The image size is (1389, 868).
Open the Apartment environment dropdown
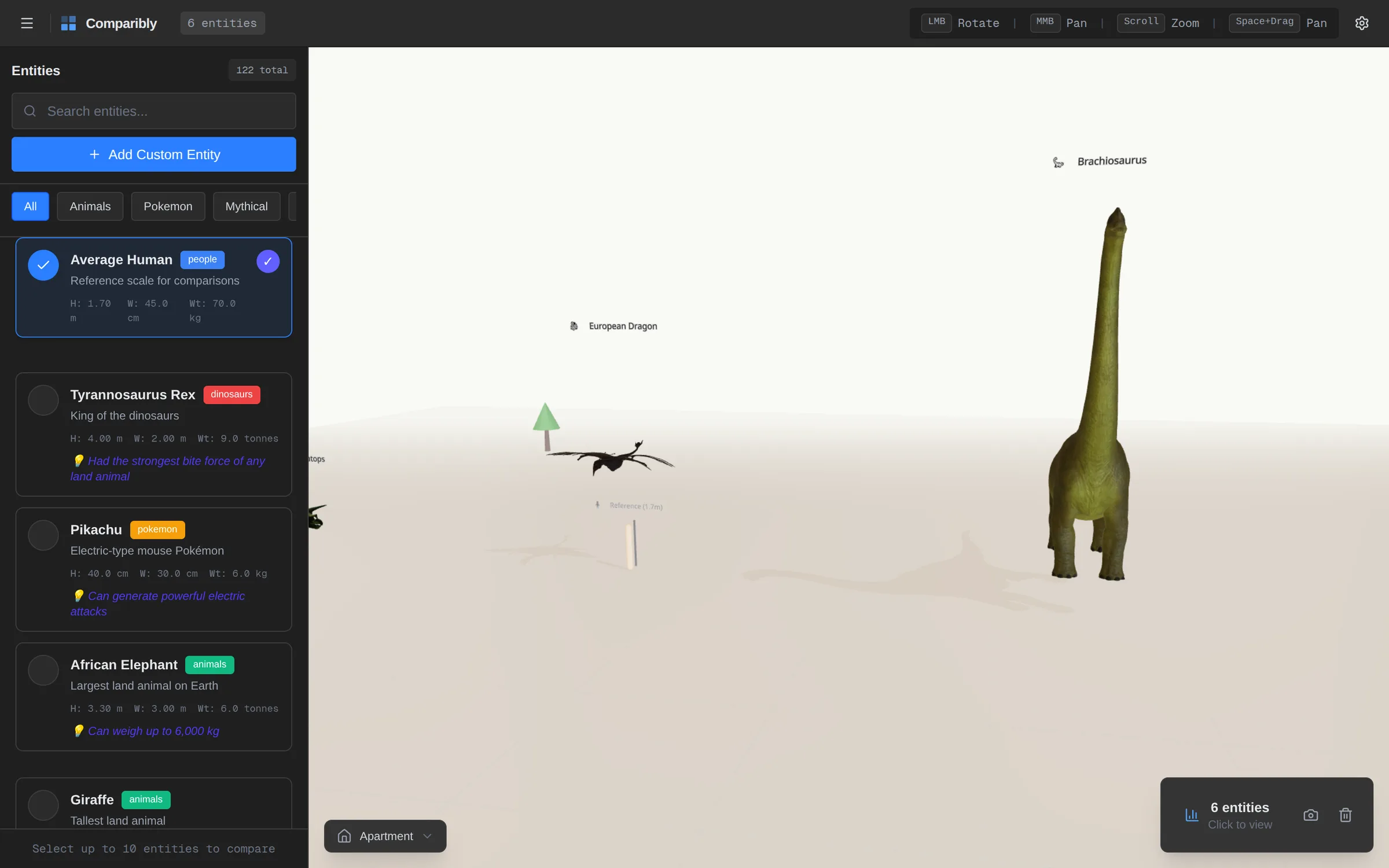coord(385,836)
